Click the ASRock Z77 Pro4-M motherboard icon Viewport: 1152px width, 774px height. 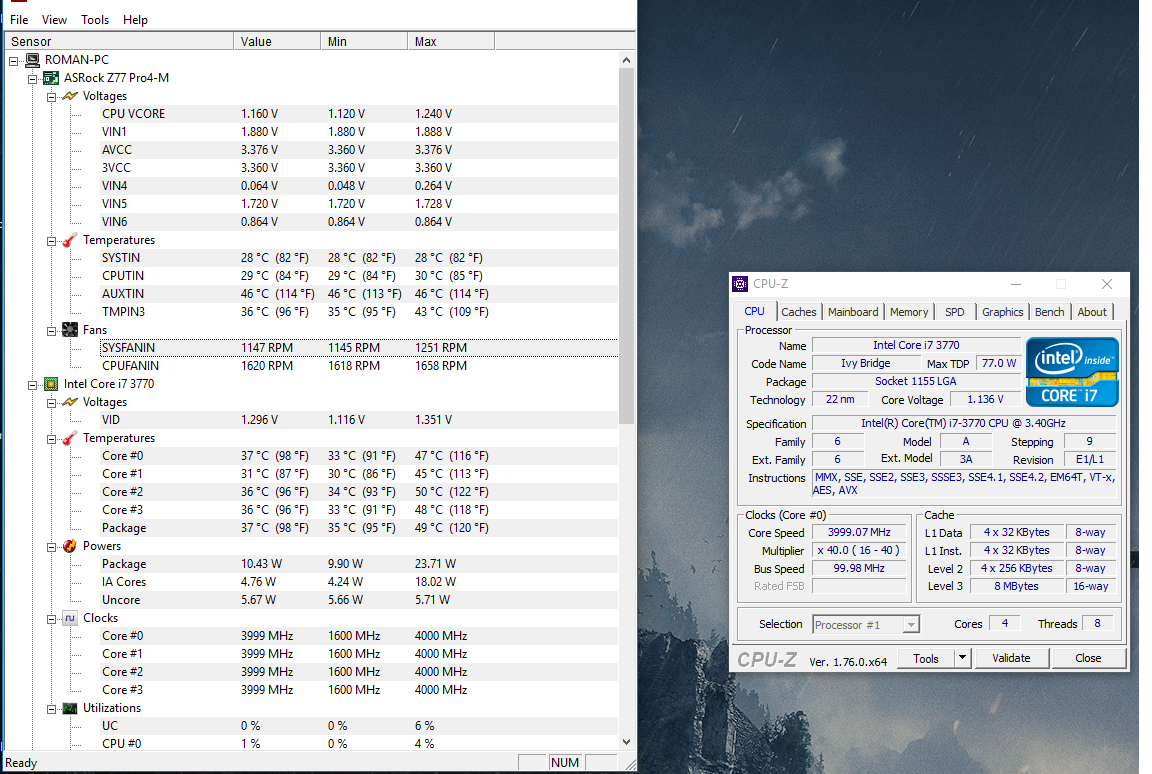pos(51,78)
